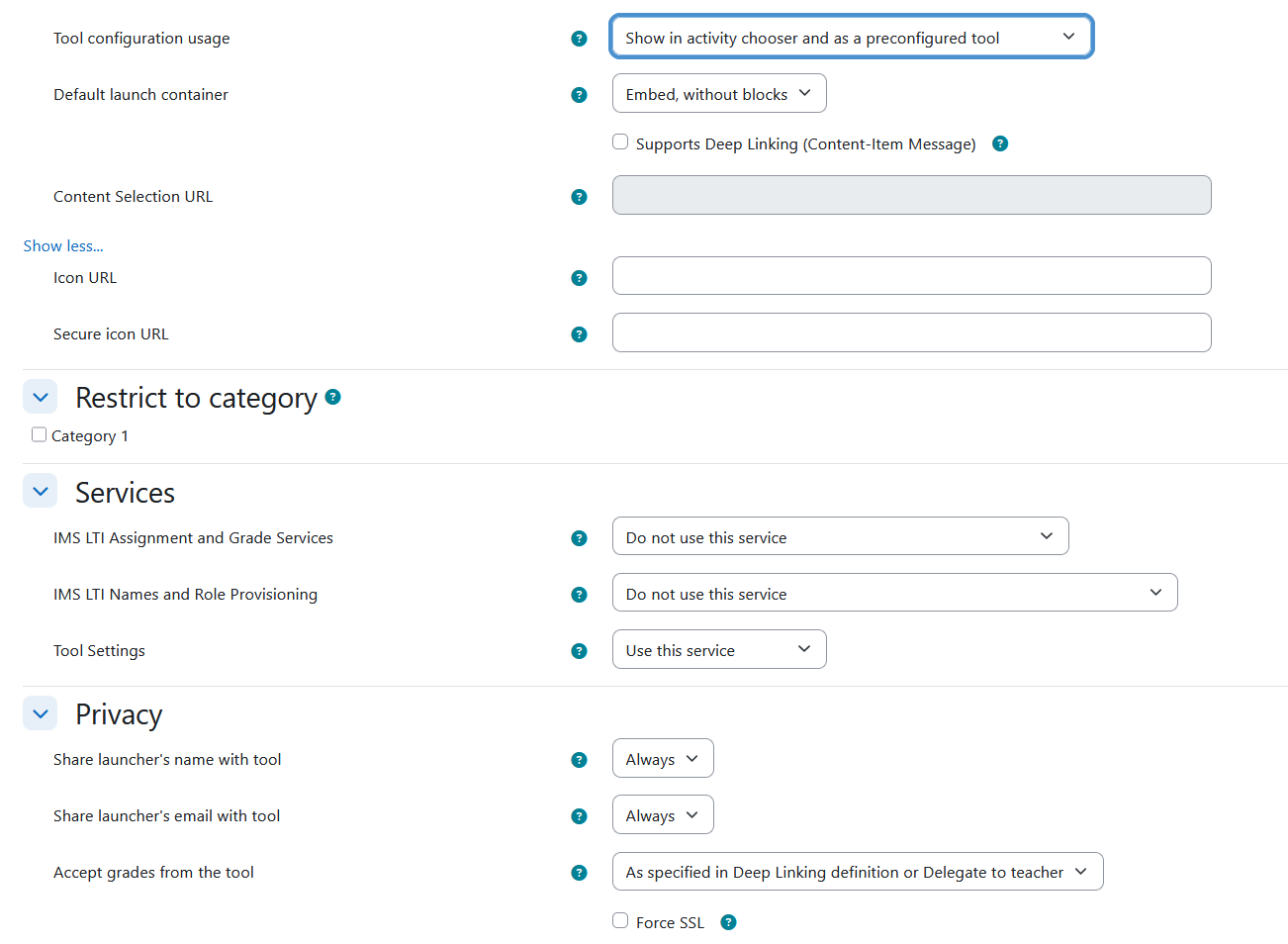The width and height of the screenshot is (1288, 944).
Task: Click help icon for IMS LTI Assignment and Grade Services
Action: (x=580, y=538)
